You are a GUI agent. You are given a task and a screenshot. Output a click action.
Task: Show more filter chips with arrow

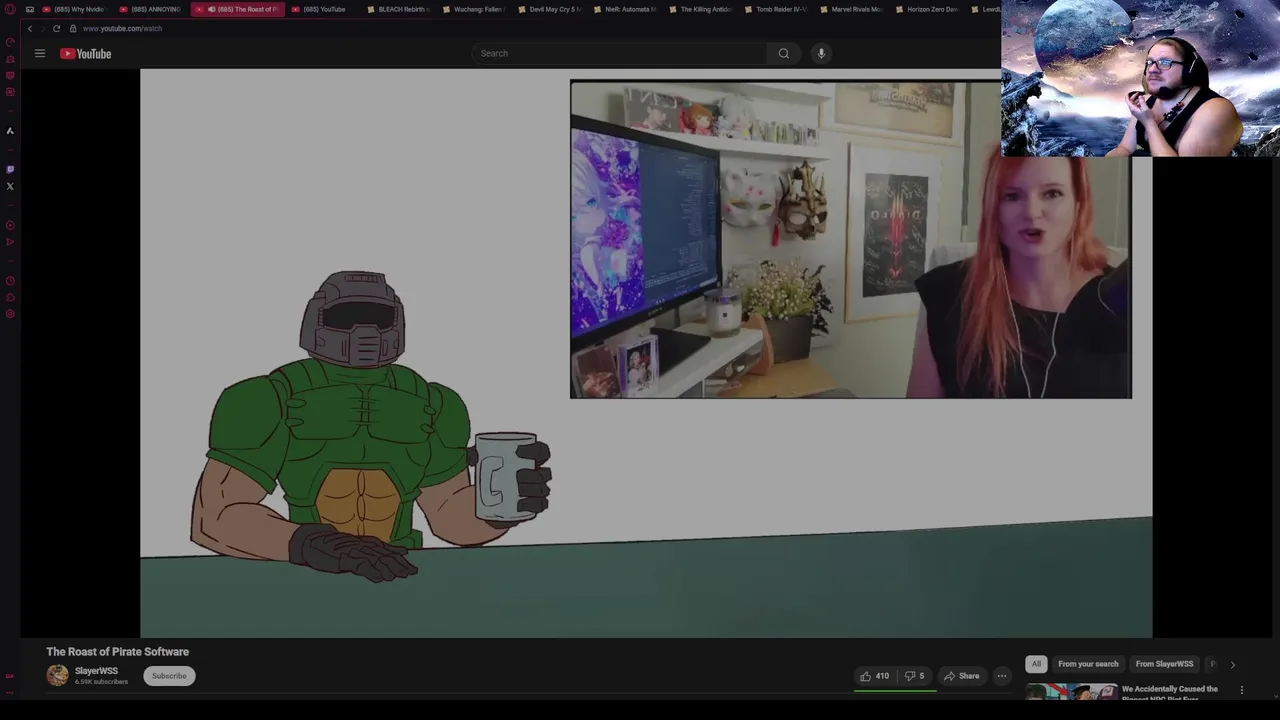(1232, 664)
